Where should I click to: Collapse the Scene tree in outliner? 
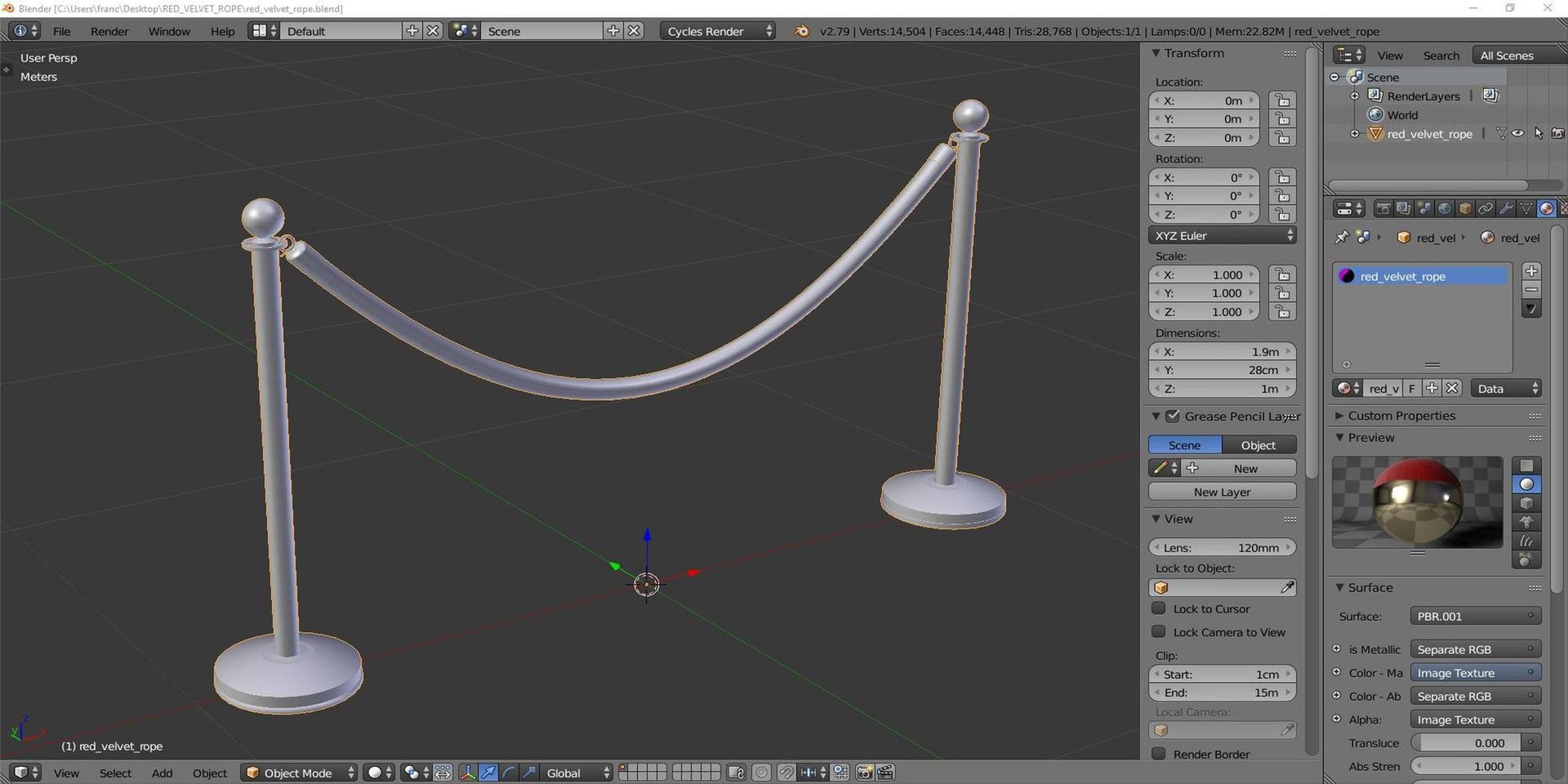pos(1335,77)
